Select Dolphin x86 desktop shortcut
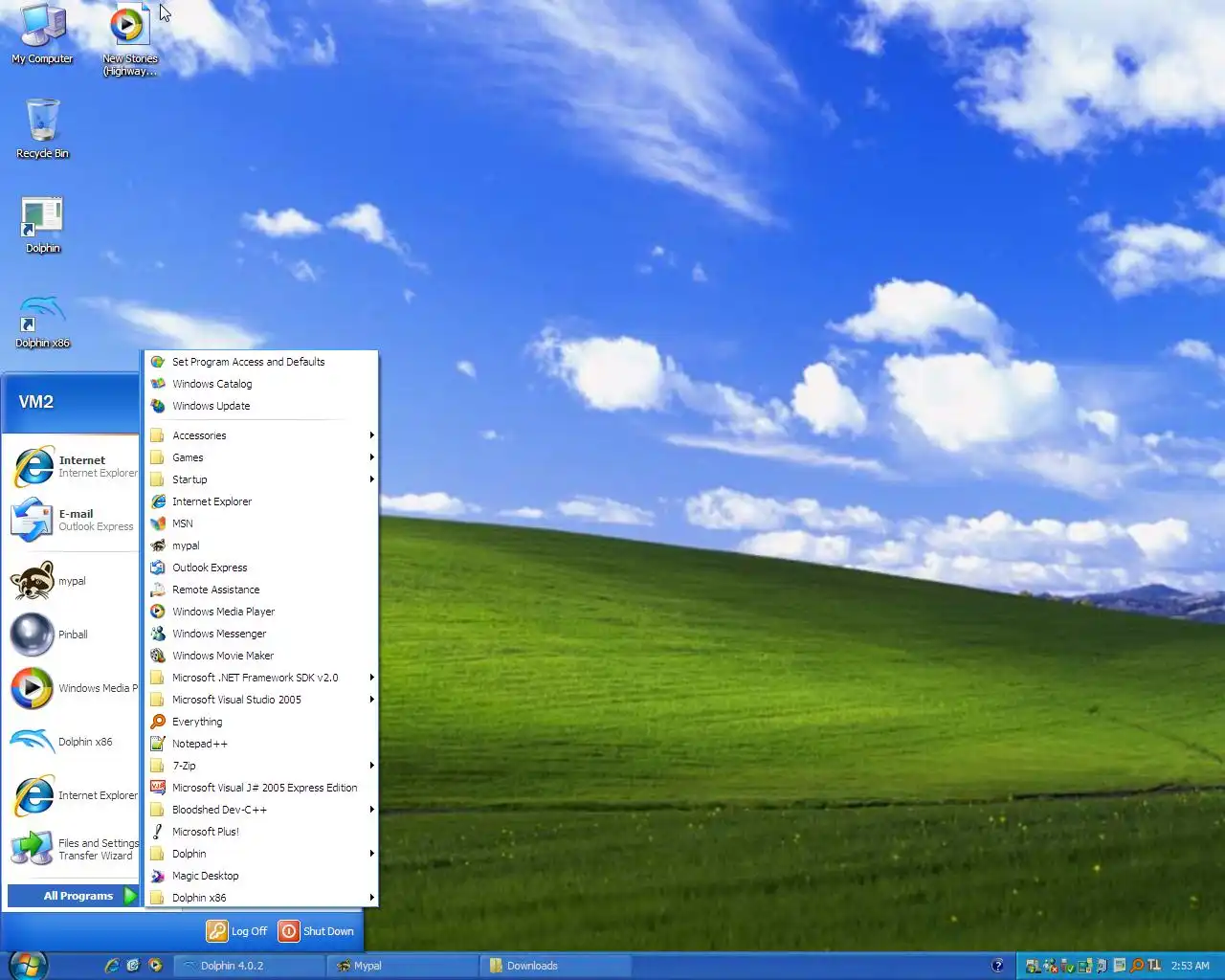The height and width of the screenshot is (980, 1225). pos(42,322)
